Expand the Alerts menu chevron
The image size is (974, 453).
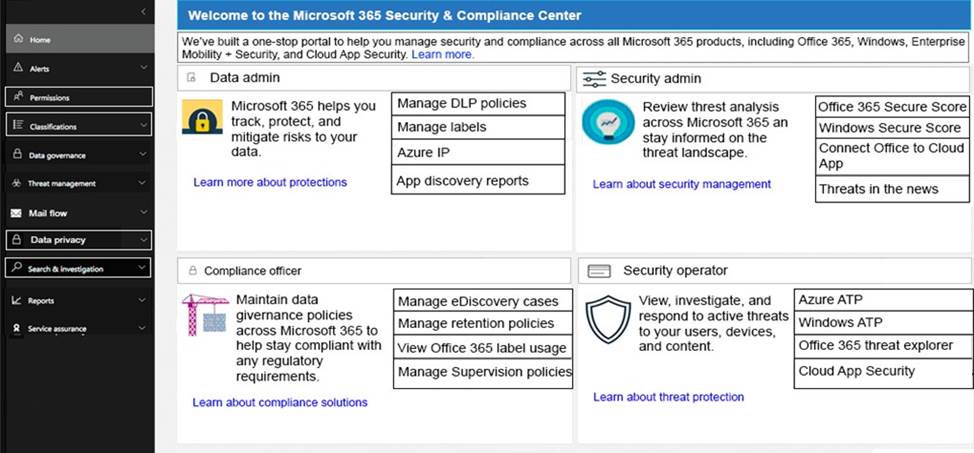tap(143, 67)
